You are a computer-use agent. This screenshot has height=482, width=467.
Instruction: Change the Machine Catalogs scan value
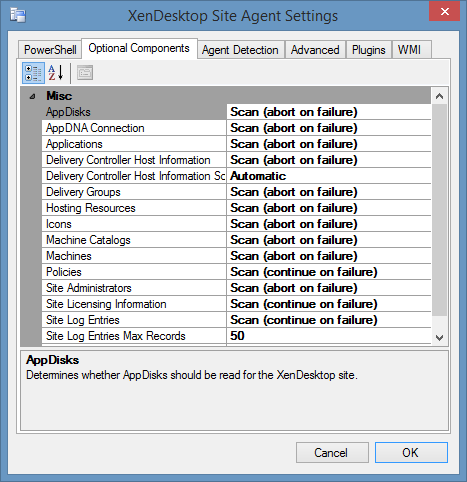pos(329,240)
